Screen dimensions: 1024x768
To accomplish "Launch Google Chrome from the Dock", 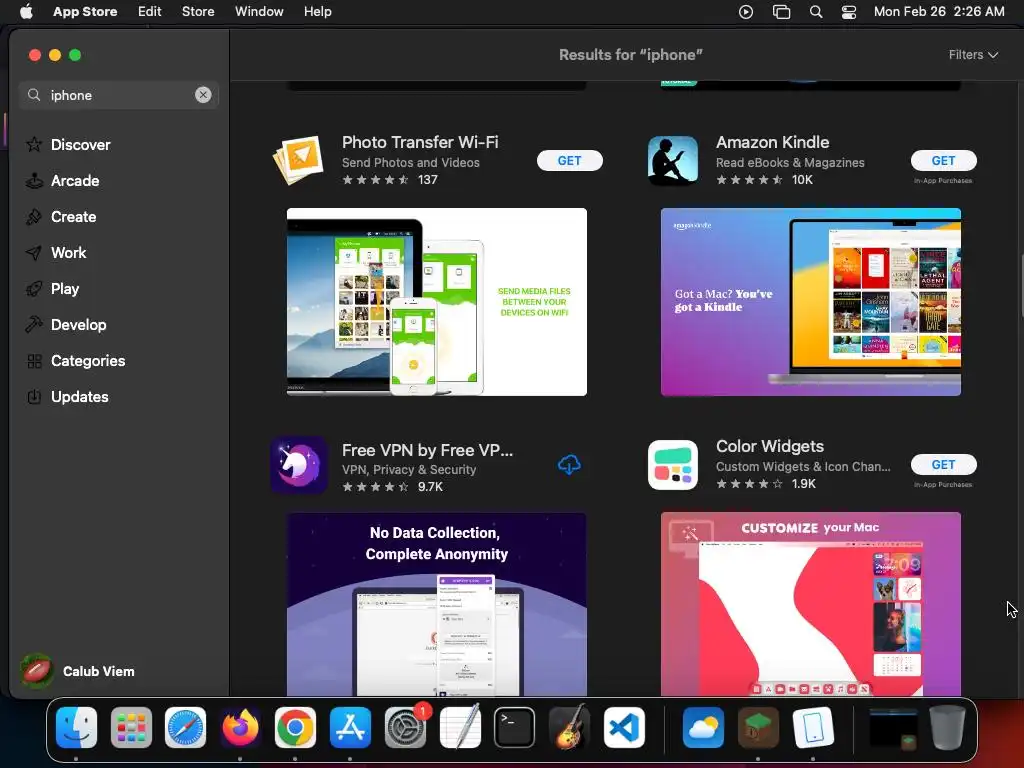I will [295, 727].
